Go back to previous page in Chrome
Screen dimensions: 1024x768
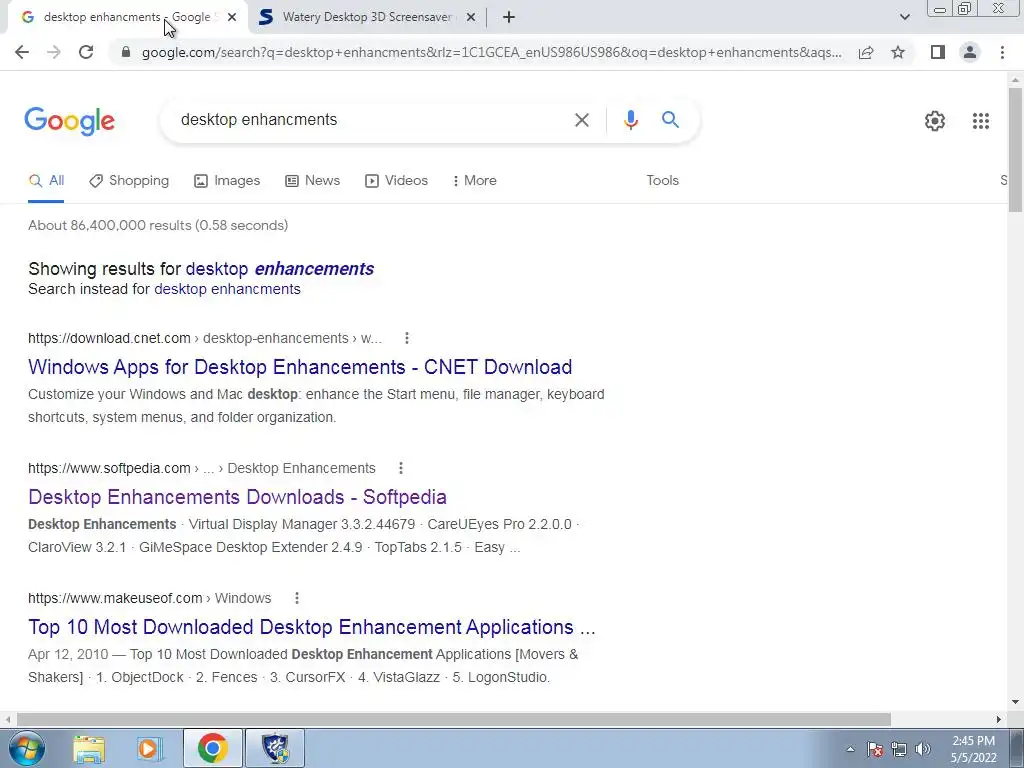point(22,52)
